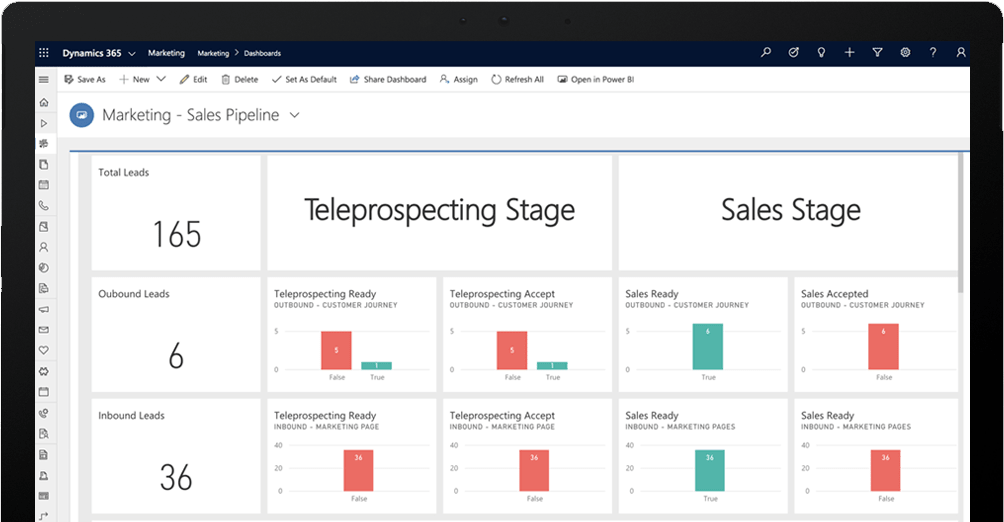
Task: Click the play-triangle sidebar icon
Action: click(44, 123)
